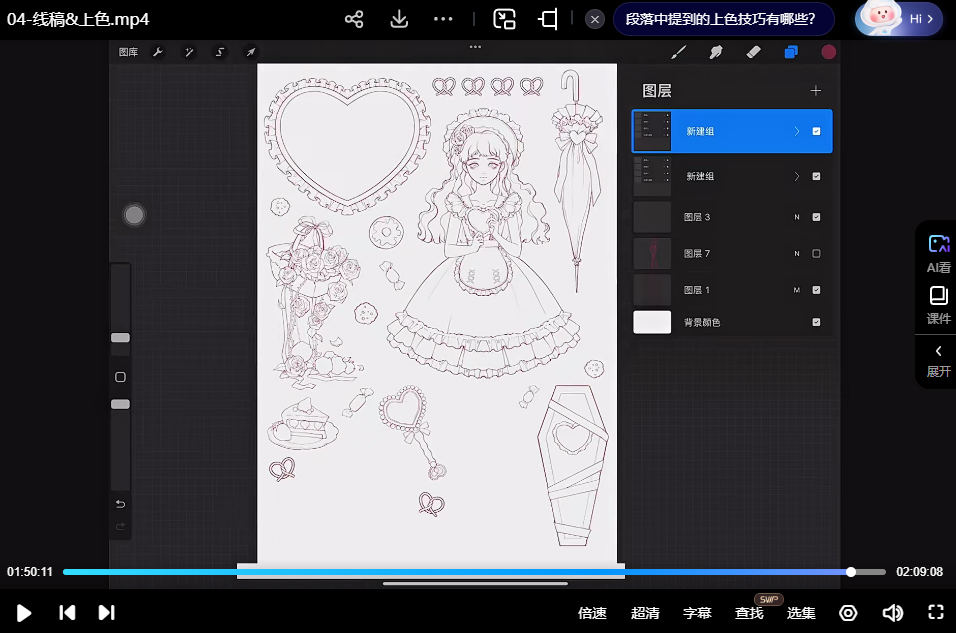The width and height of the screenshot is (956, 633).
Task: Click the video progress bar handle
Action: (x=851, y=572)
